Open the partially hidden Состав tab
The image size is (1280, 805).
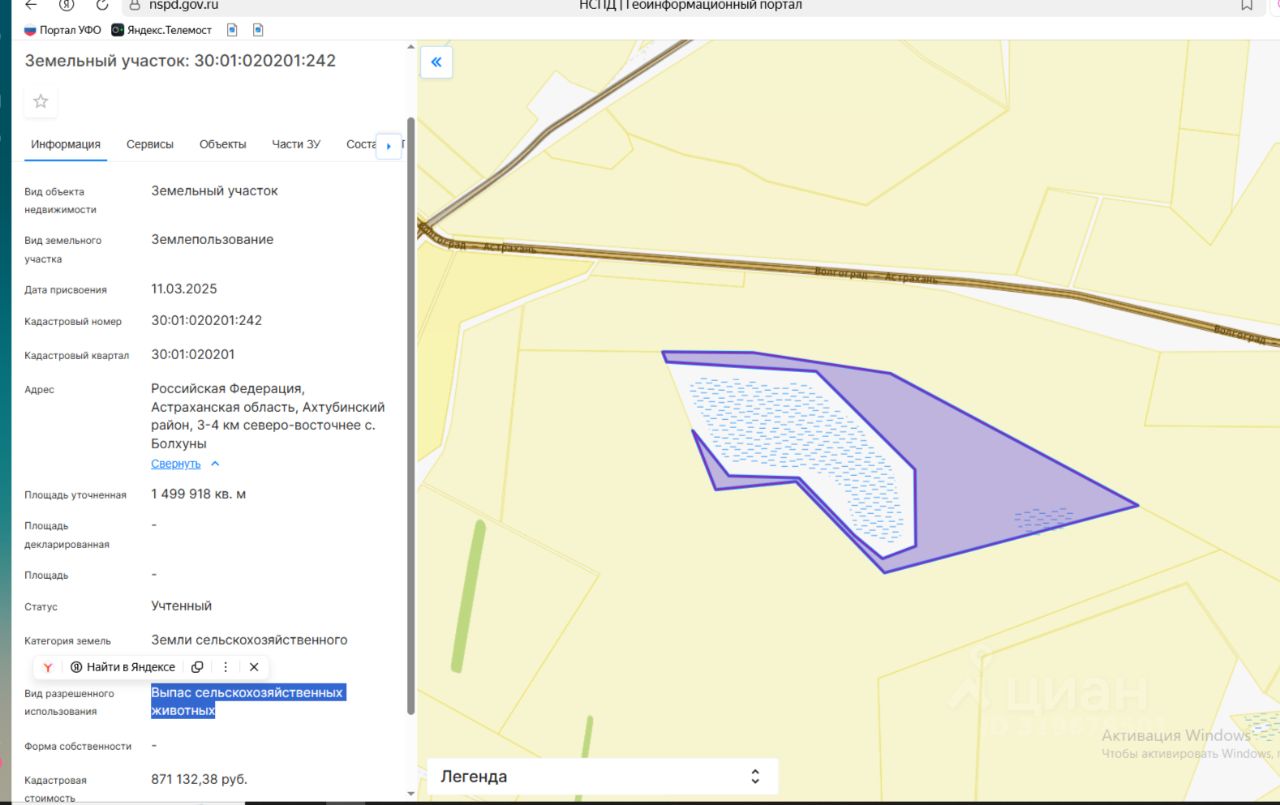point(360,144)
